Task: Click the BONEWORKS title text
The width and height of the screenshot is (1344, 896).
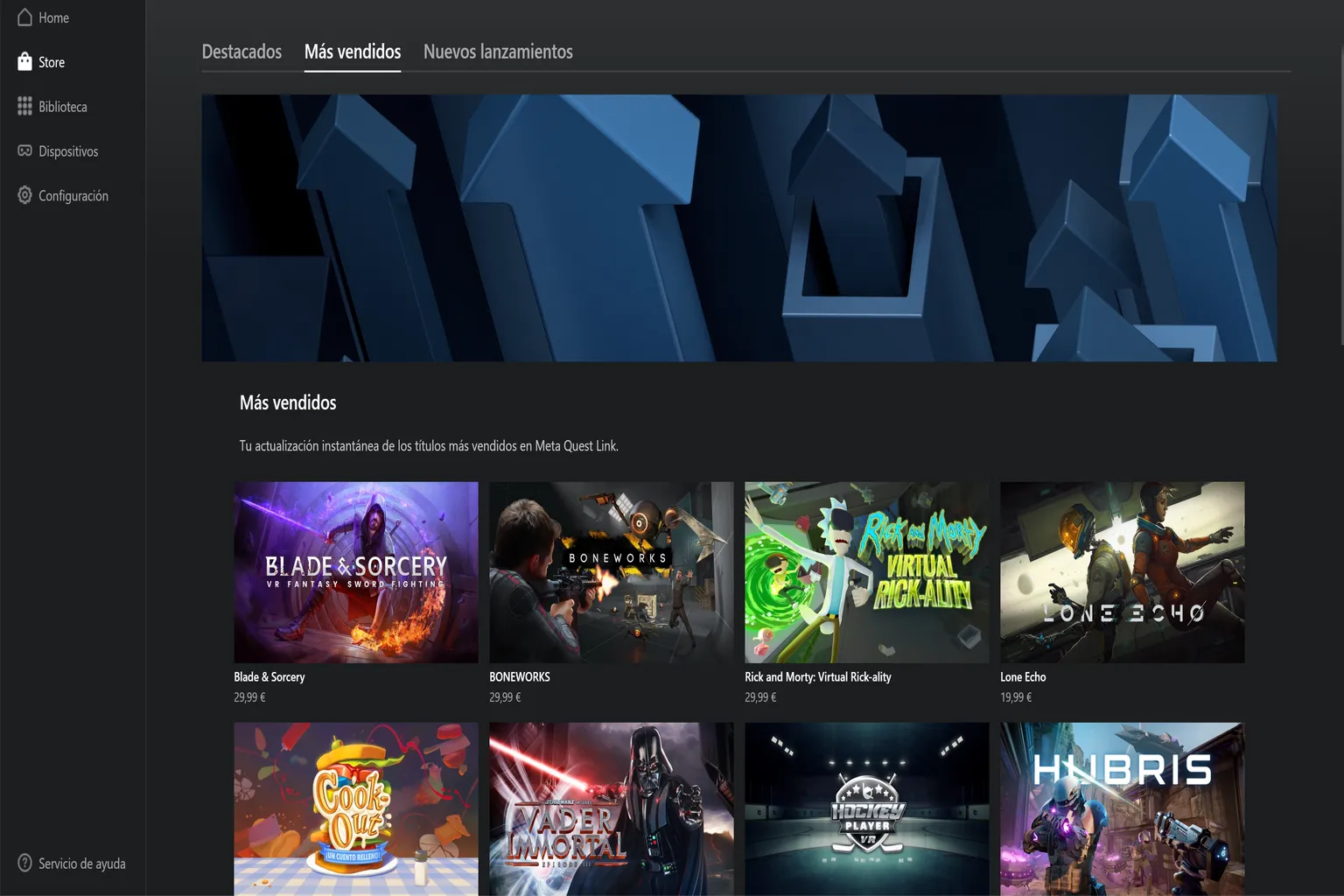Action: (520, 676)
